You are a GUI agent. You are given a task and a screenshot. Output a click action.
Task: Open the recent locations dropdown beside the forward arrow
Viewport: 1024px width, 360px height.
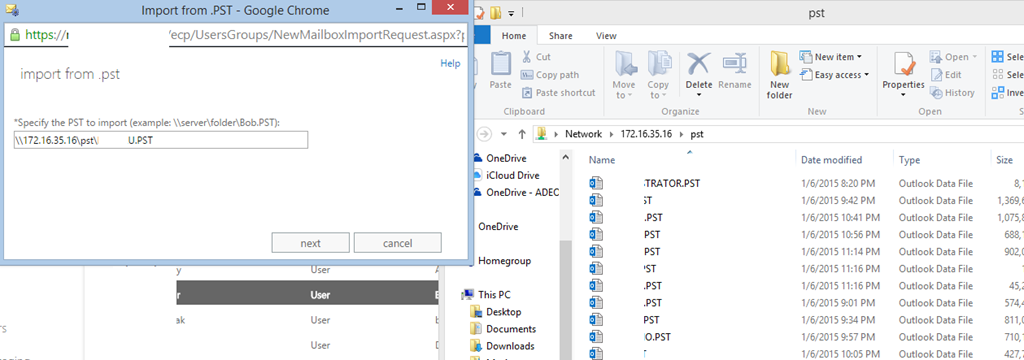pyautogui.click(x=504, y=134)
